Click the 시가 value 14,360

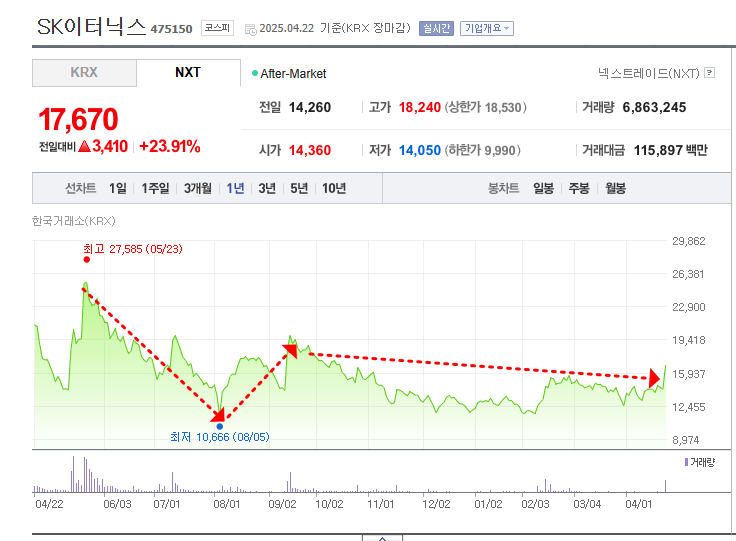pos(310,150)
